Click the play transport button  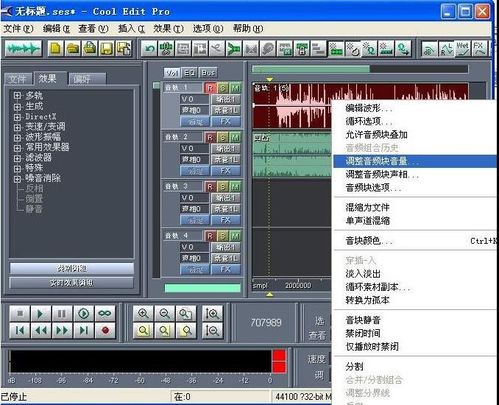tap(41, 314)
